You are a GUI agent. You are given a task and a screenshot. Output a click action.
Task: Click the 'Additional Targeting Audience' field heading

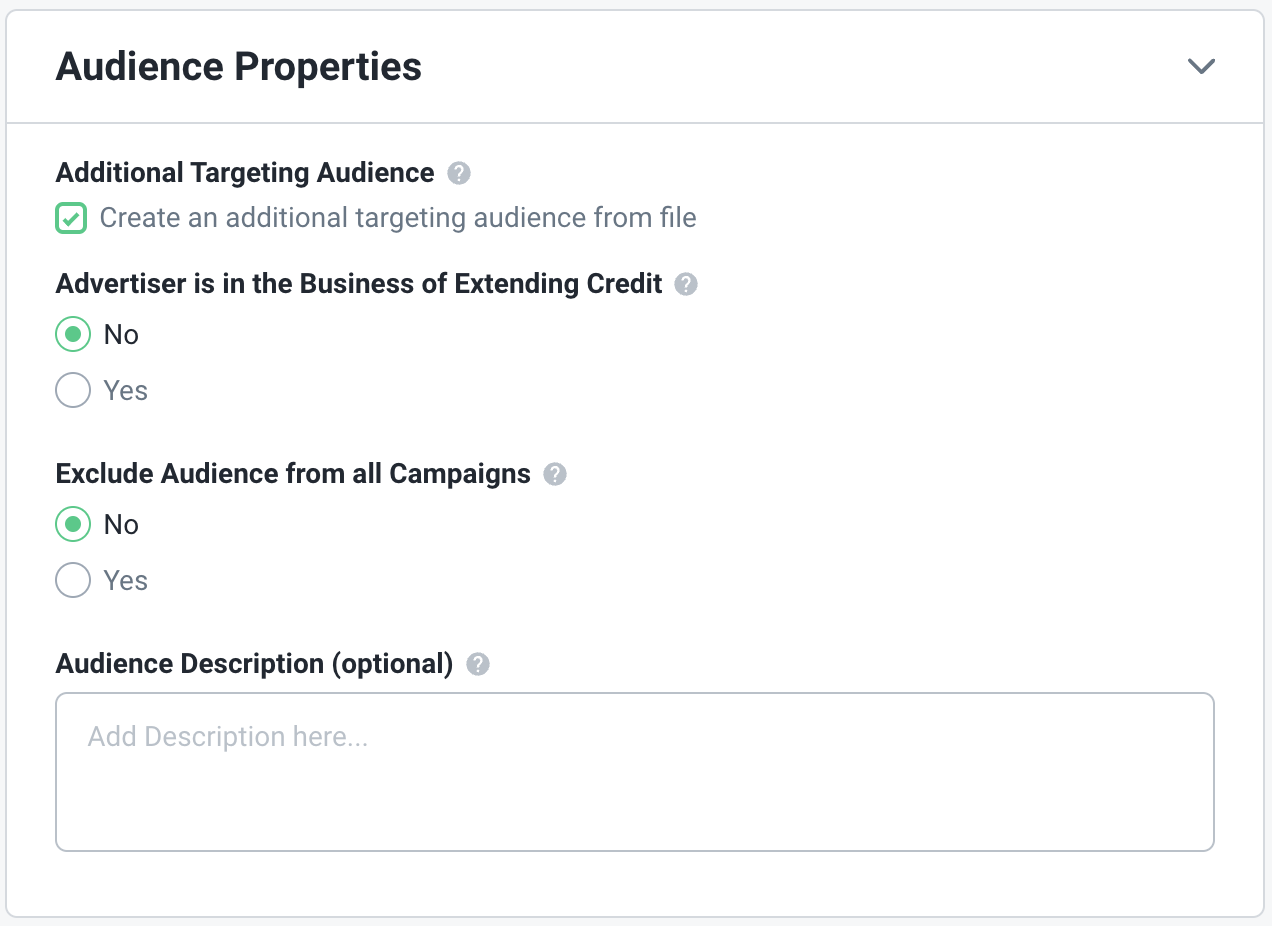click(x=245, y=173)
